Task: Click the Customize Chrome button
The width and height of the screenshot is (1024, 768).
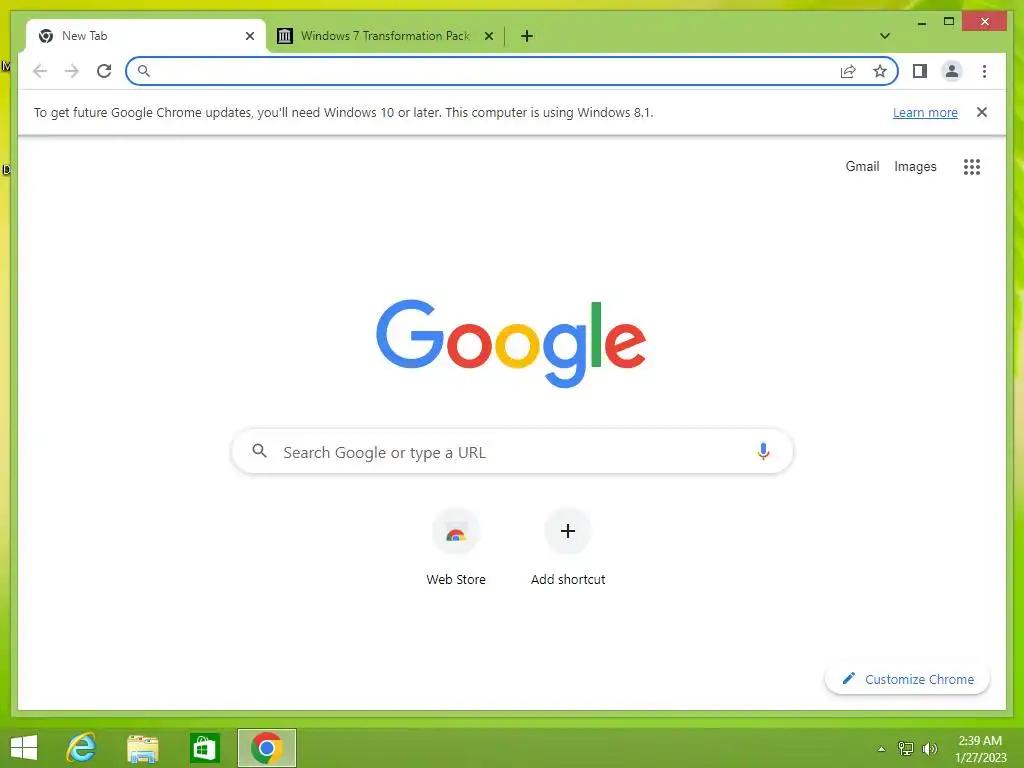Action: pyautogui.click(x=907, y=679)
